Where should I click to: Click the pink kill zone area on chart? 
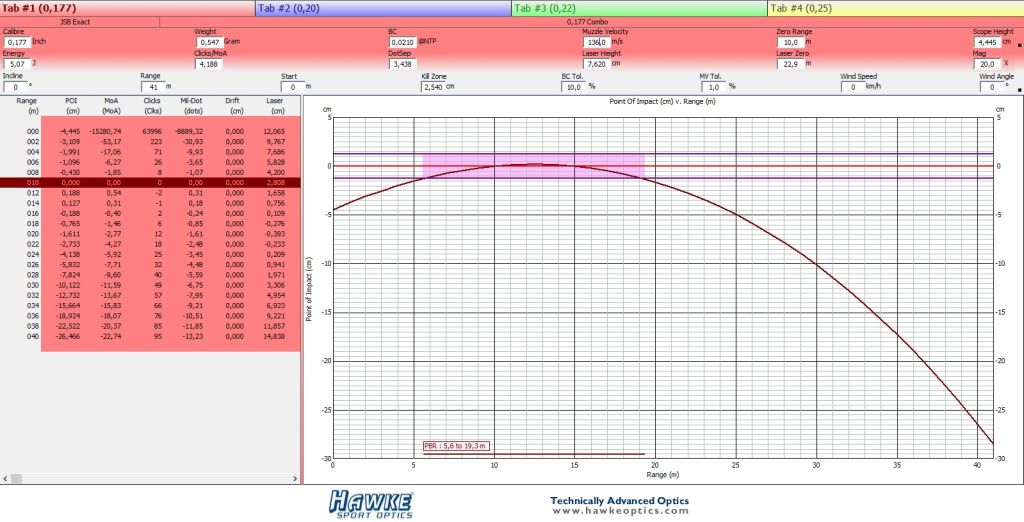tap(534, 165)
